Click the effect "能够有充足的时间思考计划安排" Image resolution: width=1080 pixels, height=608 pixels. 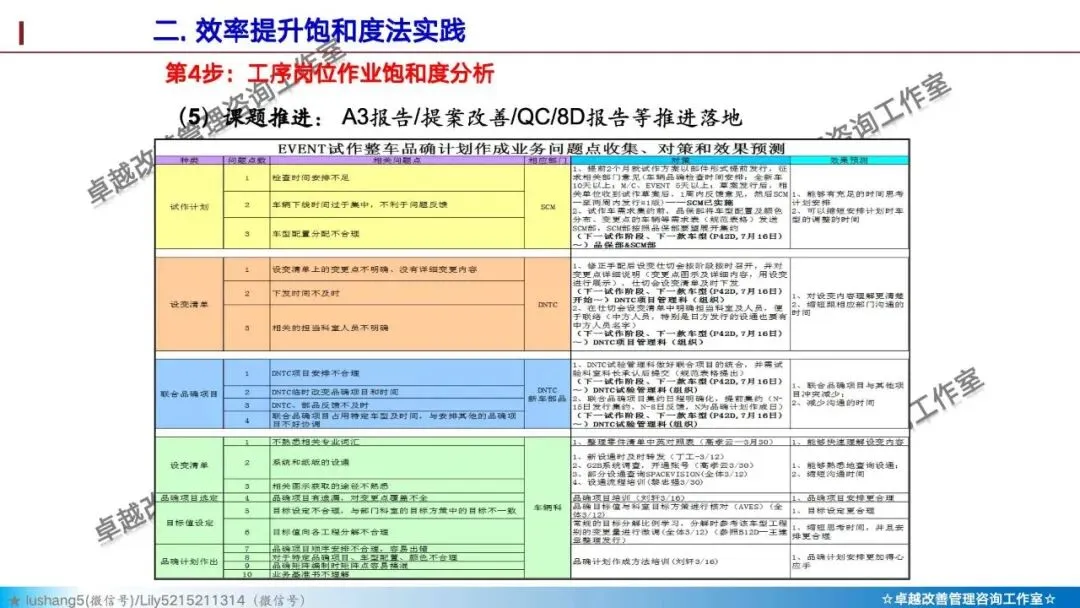[x=848, y=198]
